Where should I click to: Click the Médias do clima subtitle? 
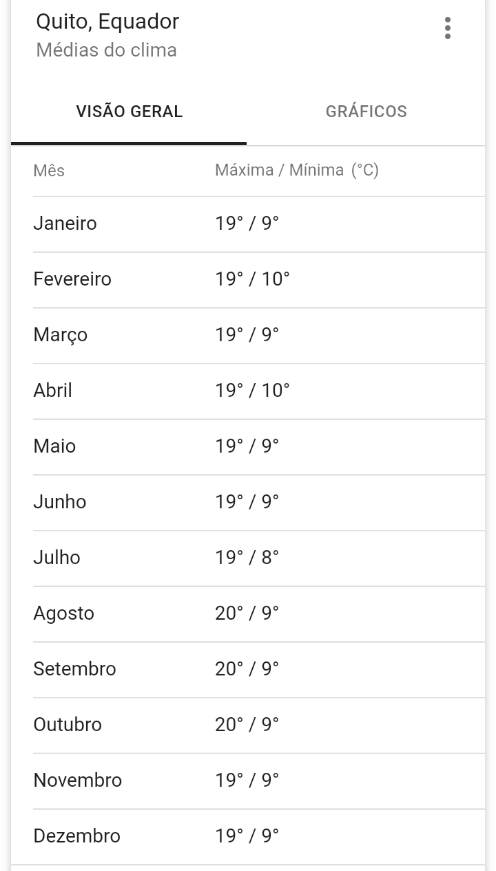(x=106, y=50)
